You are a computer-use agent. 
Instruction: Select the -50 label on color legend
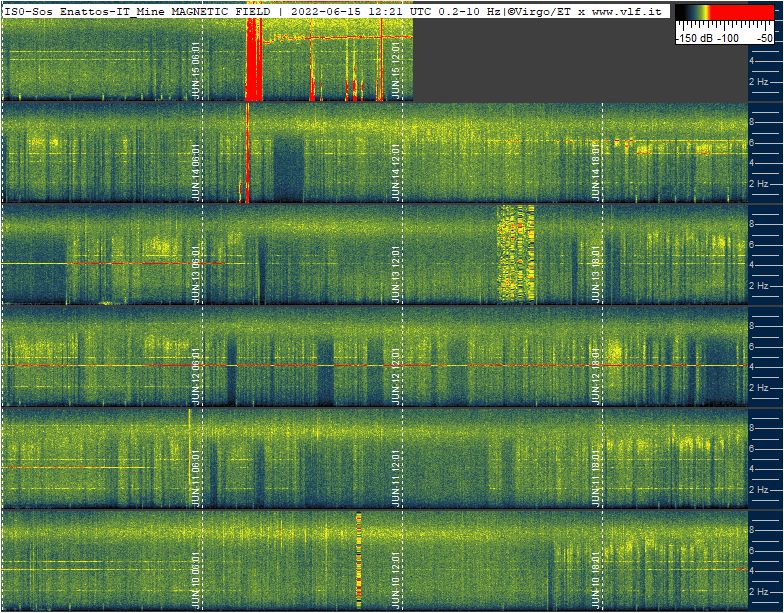point(764,38)
